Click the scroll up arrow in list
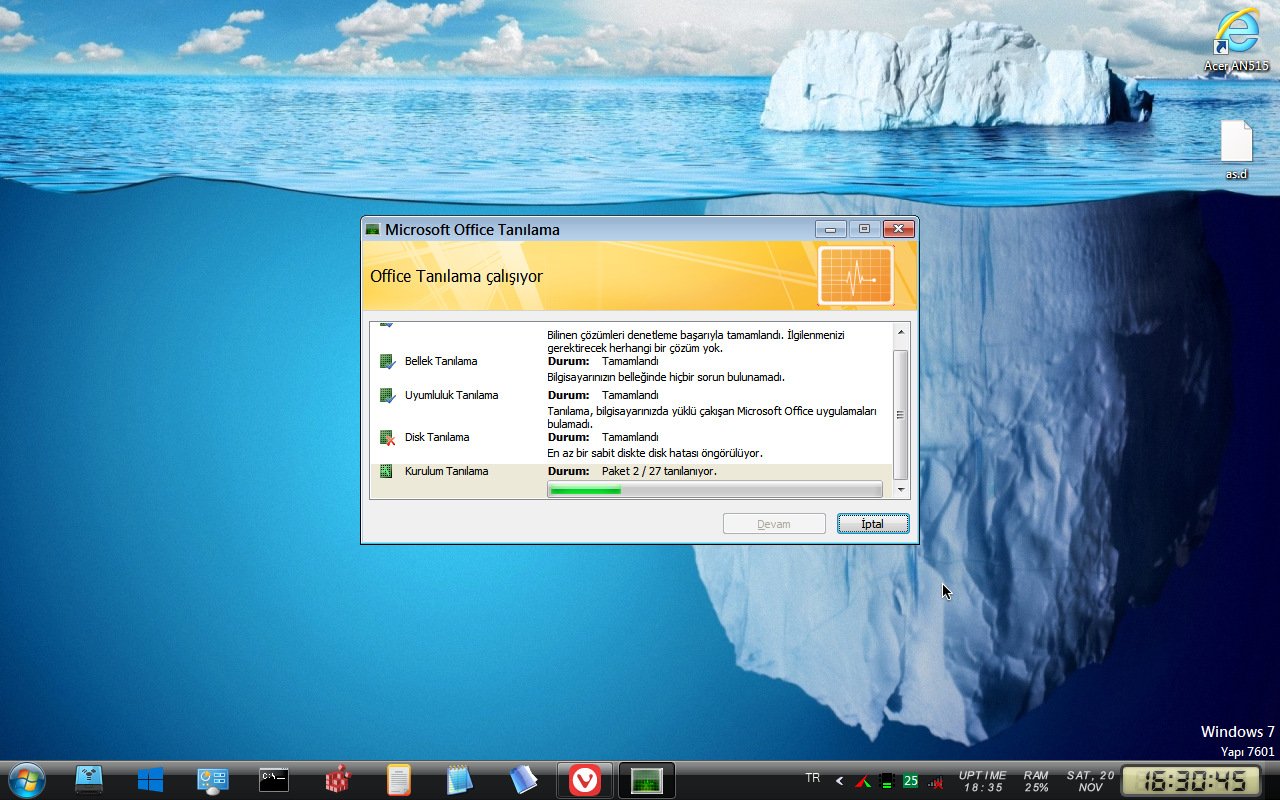This screenshot has width=1280, height=800. coord(900,333)
